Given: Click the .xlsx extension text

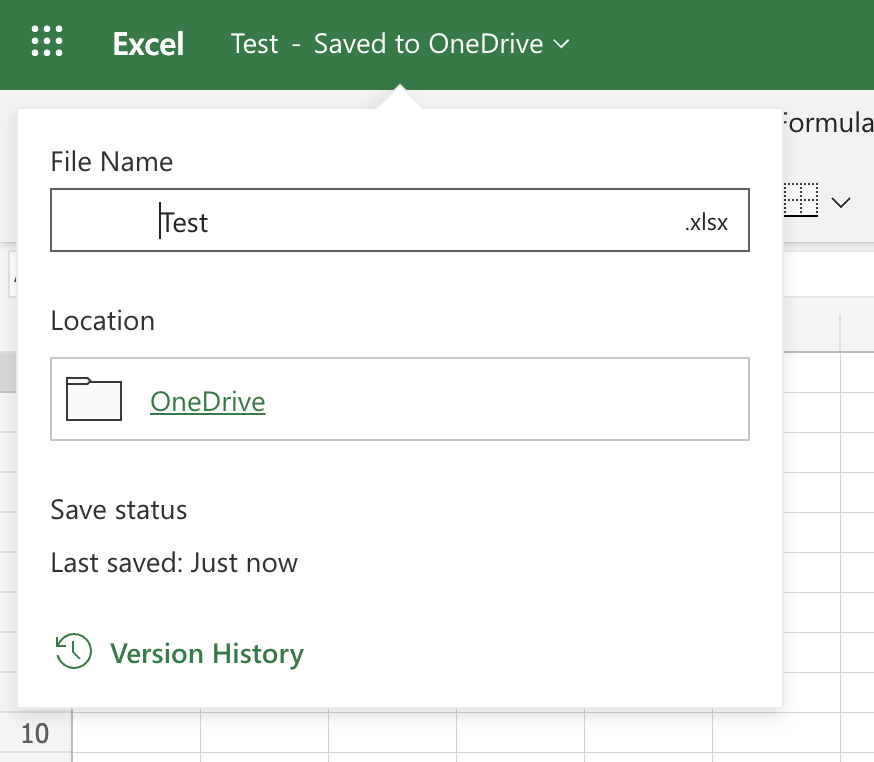Looking at the screenshot, I should point(706,222).
